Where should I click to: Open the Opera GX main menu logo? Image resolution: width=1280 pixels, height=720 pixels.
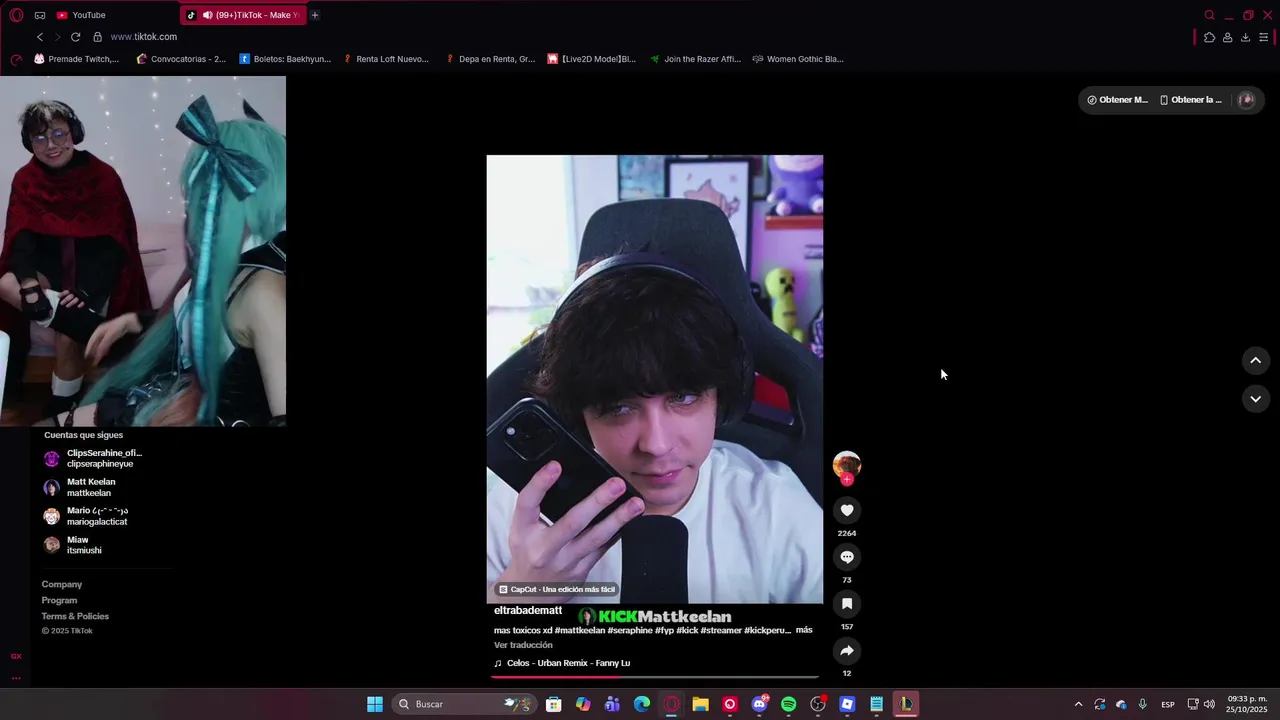point(16,15)
